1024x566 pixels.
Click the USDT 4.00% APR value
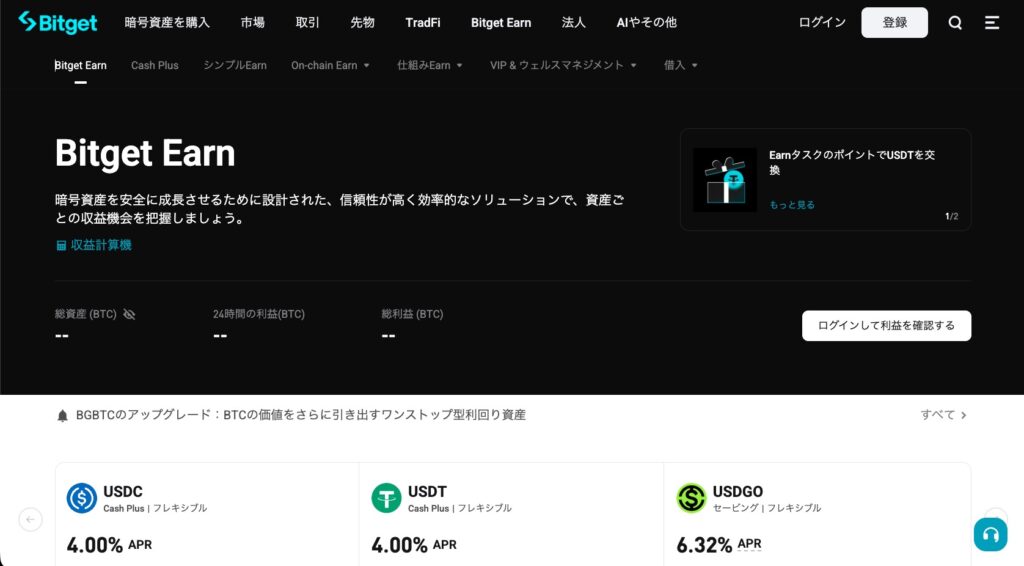pyautogui.click(x=399, y=545)
